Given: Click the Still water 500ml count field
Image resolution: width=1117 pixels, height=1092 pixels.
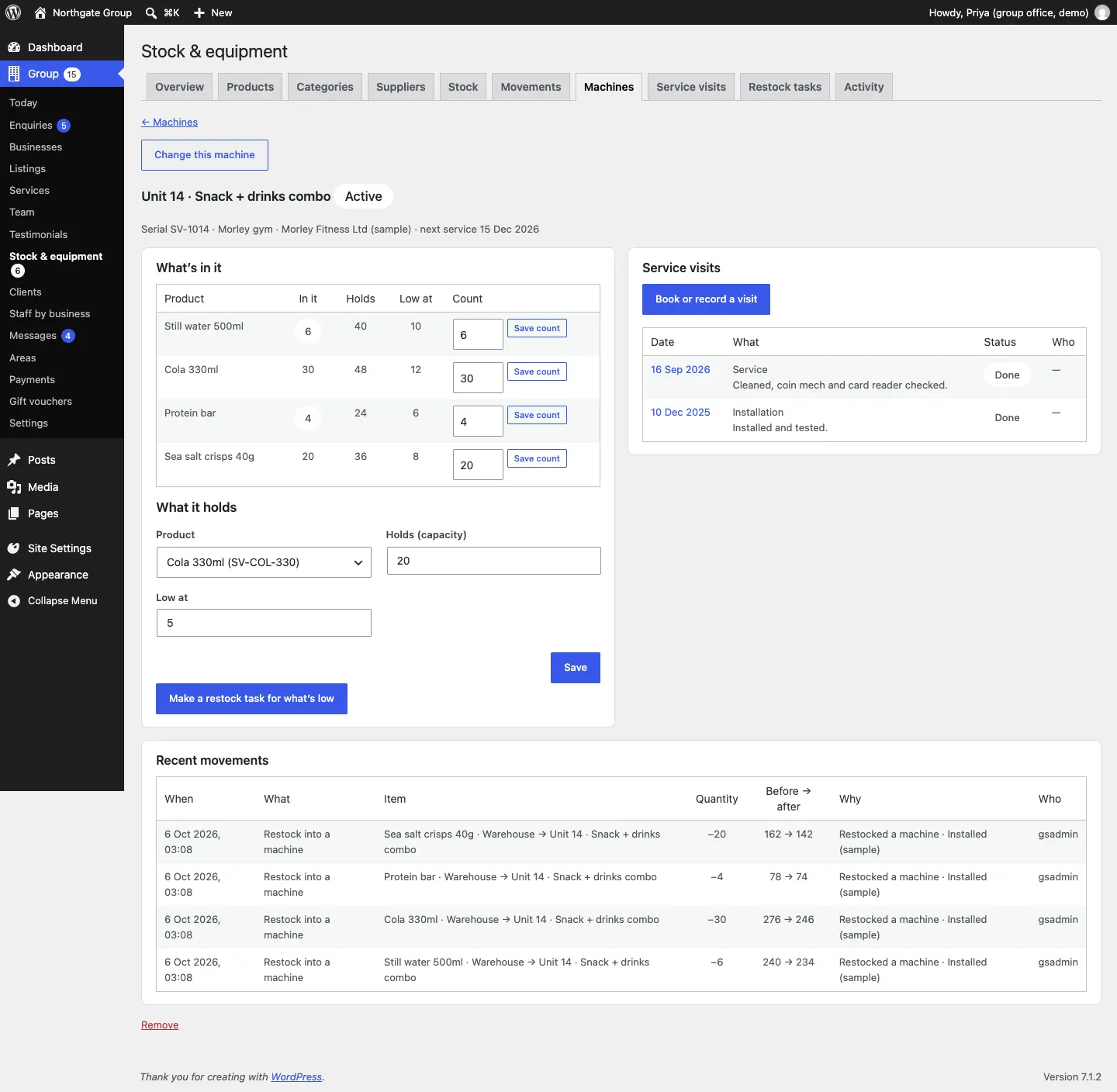Looking at the screenshot, I should point(478,334).
